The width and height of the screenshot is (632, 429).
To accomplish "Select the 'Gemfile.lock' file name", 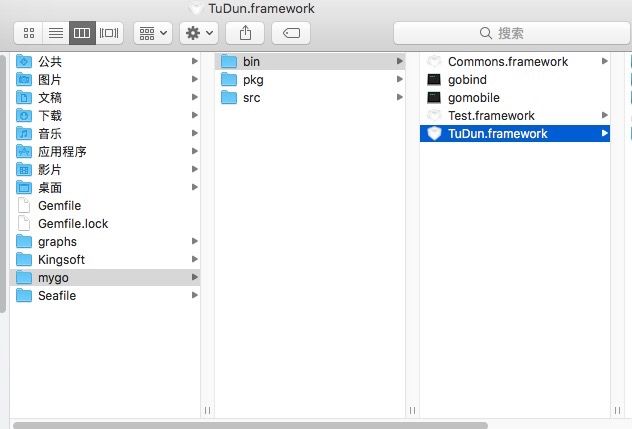I will tap(73, 224).
